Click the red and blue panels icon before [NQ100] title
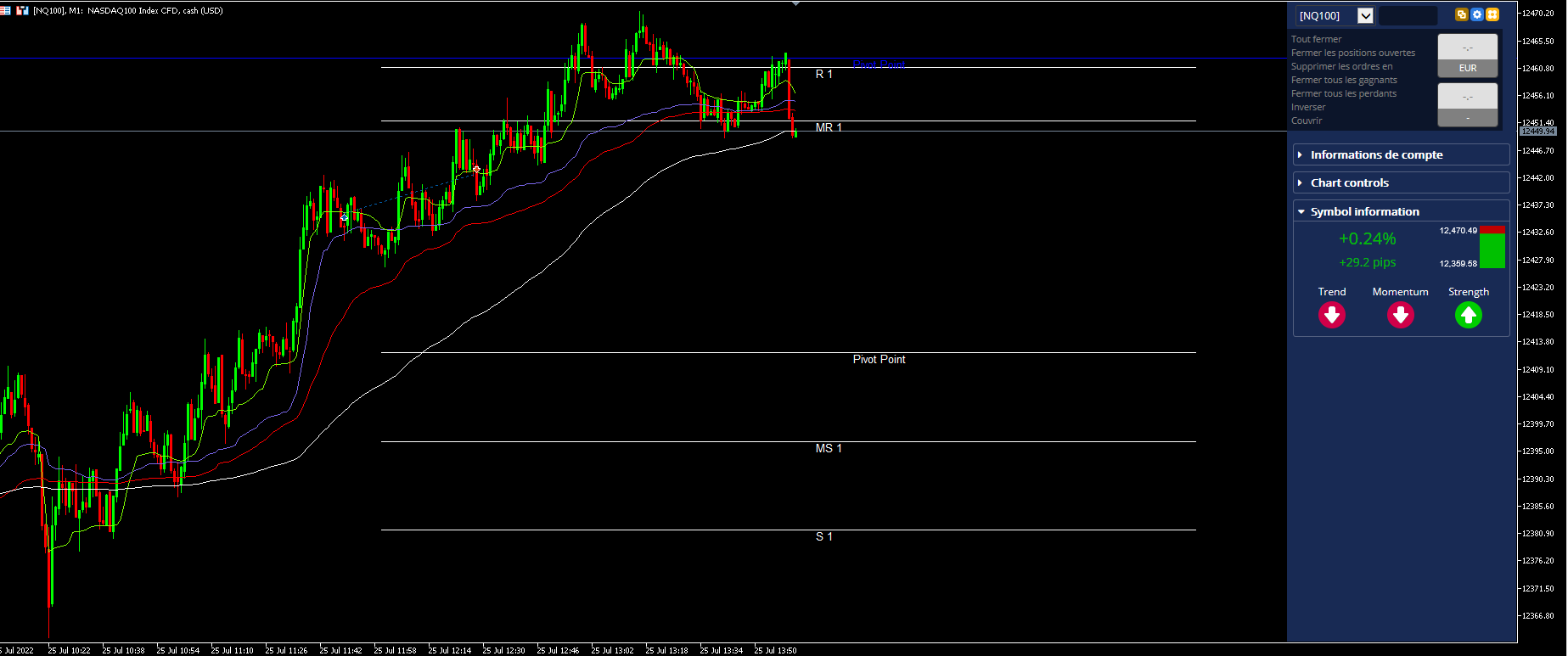Image resolution: width=1568 pixels, height=656 pixels. click(22, 10)
